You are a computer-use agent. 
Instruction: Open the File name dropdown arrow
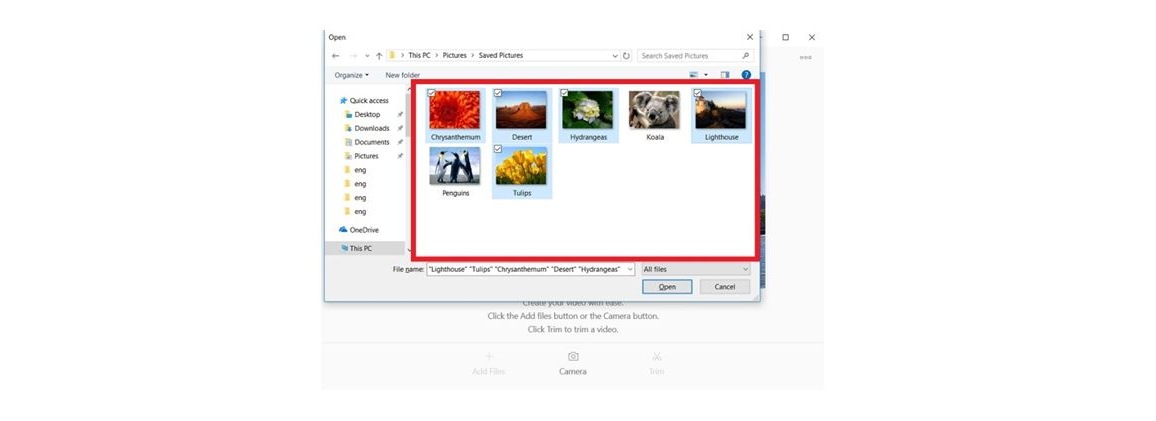pos(630,270)
